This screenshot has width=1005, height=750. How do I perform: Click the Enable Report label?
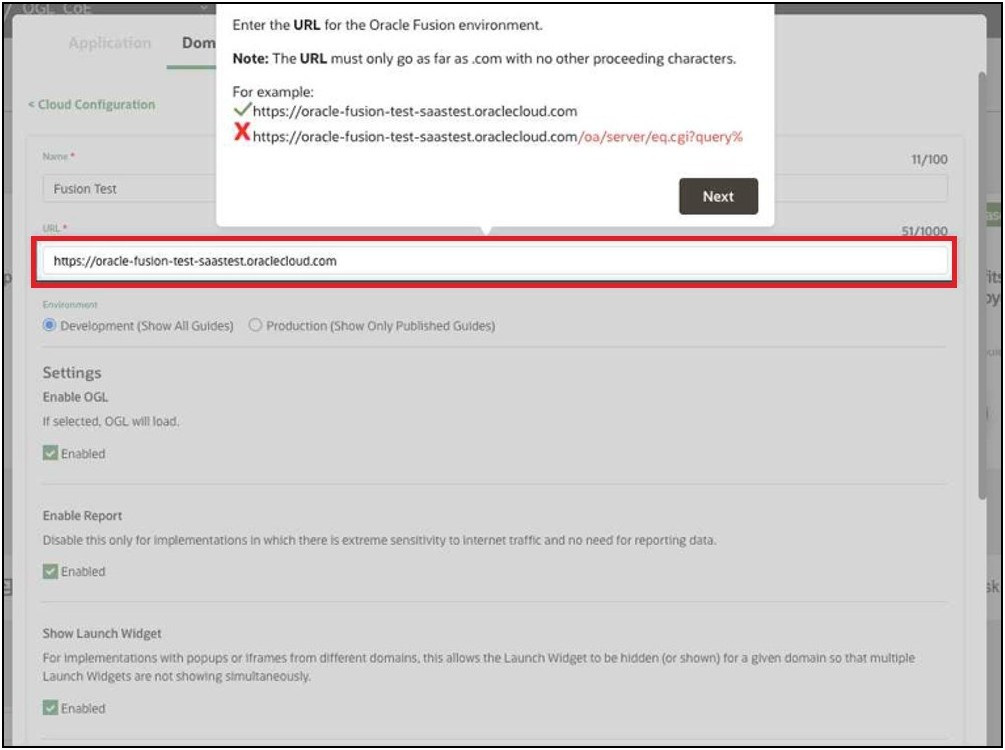(82, 515)
